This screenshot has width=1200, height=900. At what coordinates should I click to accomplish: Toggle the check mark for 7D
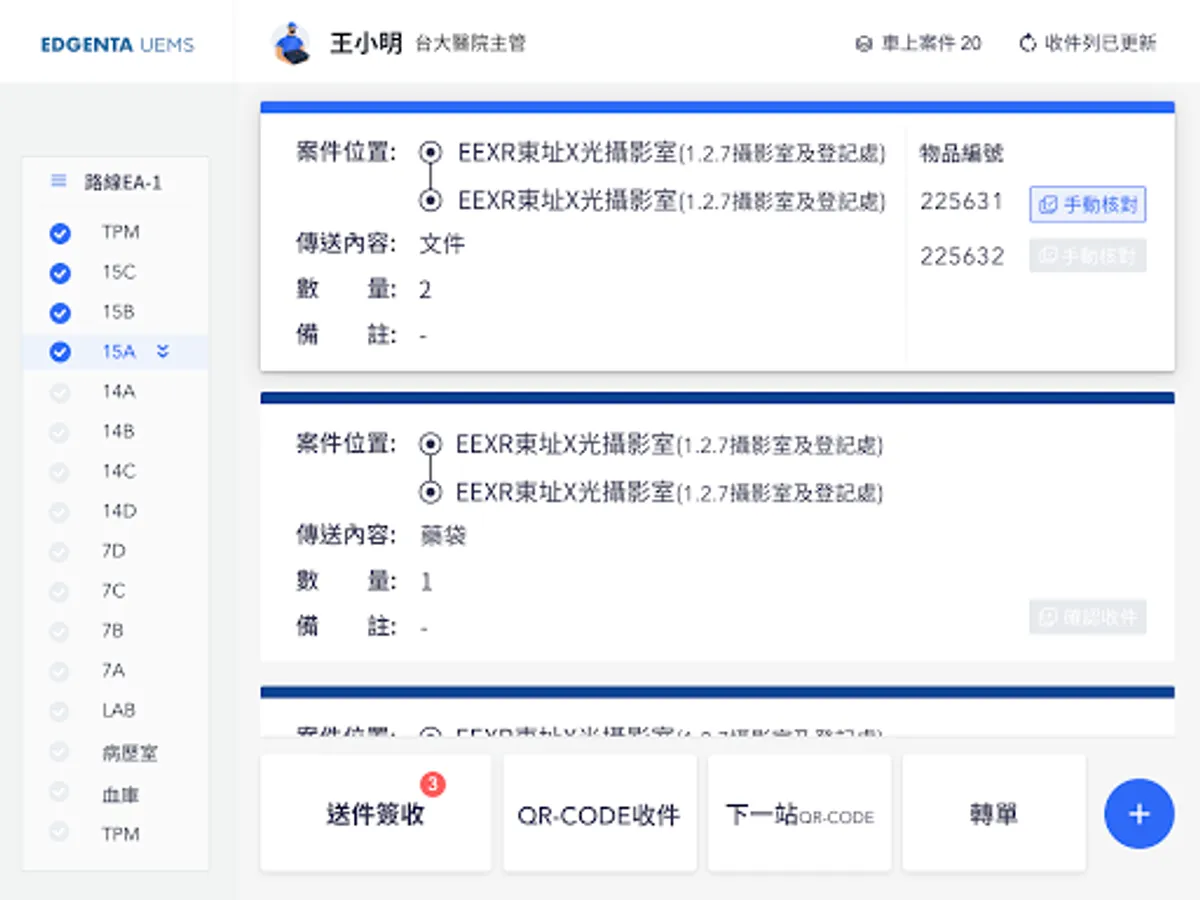pyautogui.click(x=60, y=552)
